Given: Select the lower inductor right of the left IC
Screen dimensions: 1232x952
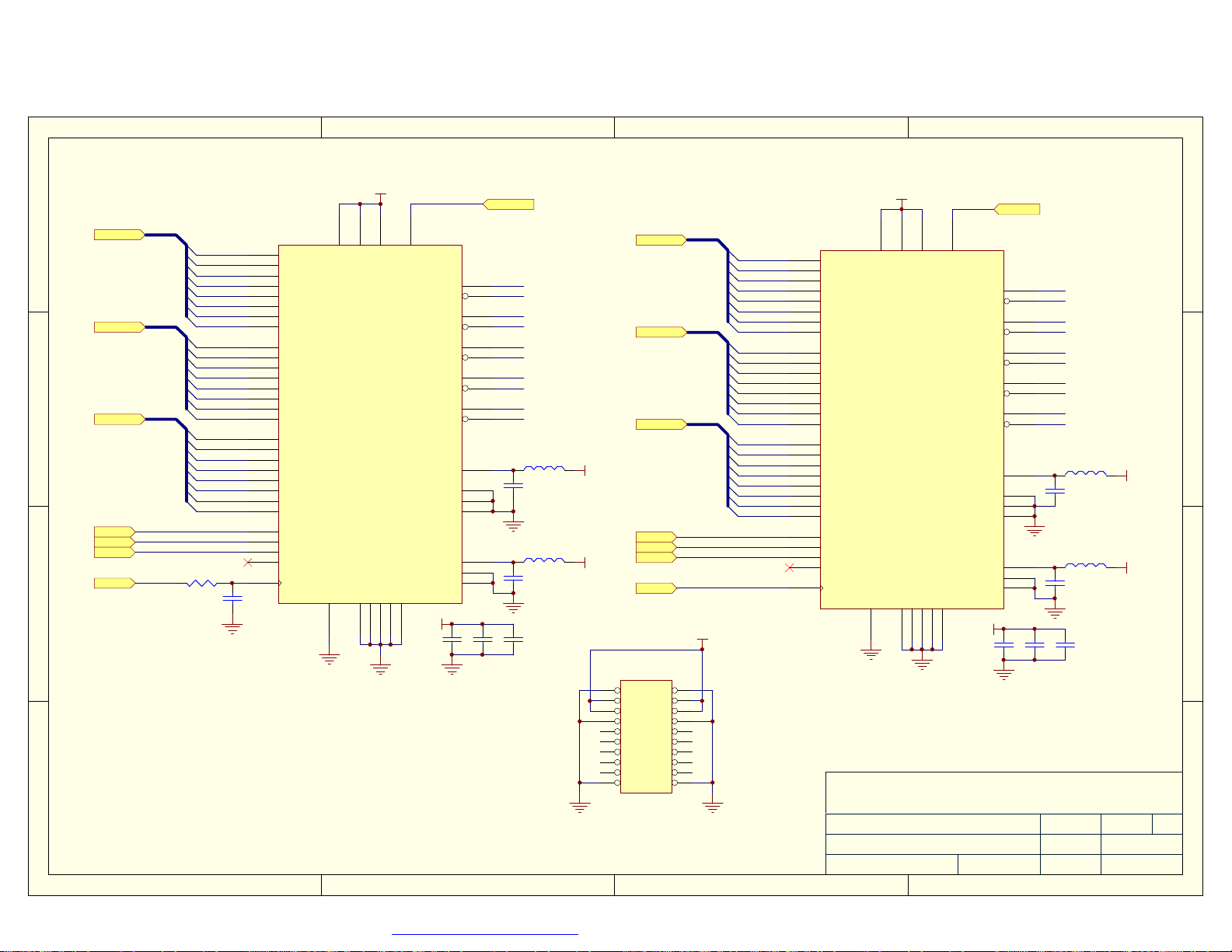Looking at the screenshot, I should coord(544,560).
